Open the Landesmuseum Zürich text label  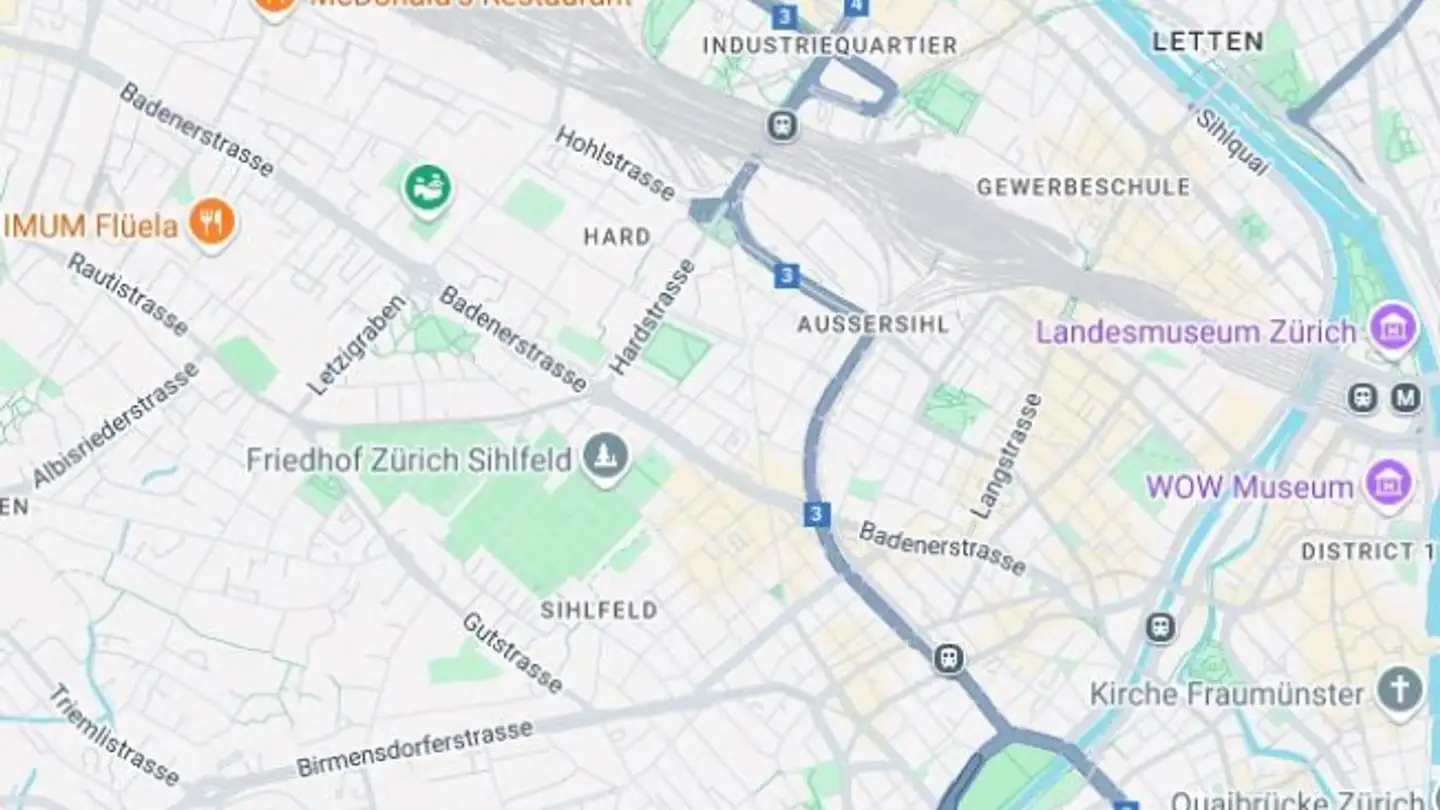pos(1196,332)
